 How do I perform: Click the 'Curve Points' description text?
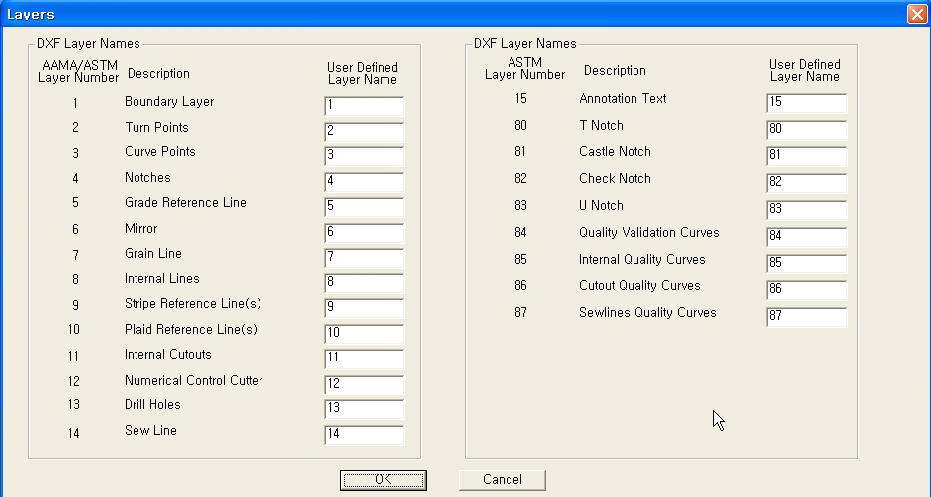[x=160, y=151]
